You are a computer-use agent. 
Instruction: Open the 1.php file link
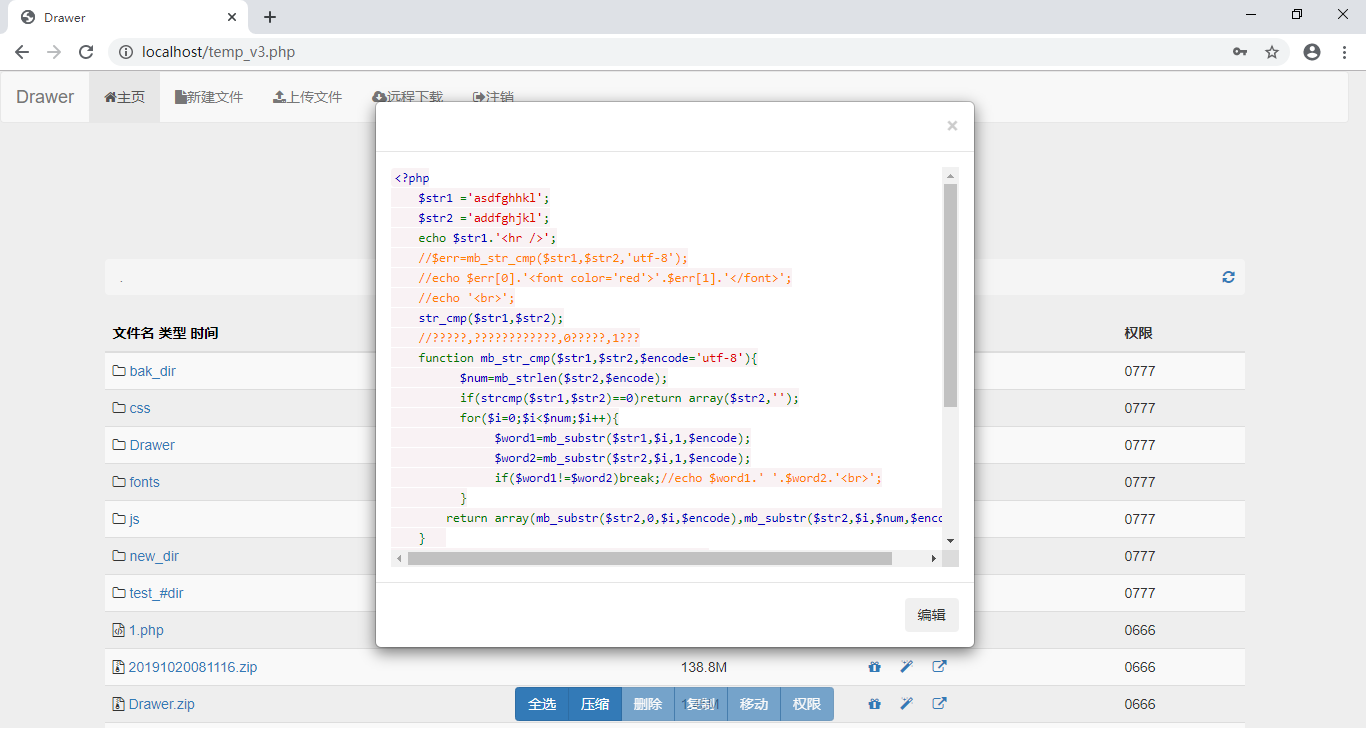(x=146, y=630)
